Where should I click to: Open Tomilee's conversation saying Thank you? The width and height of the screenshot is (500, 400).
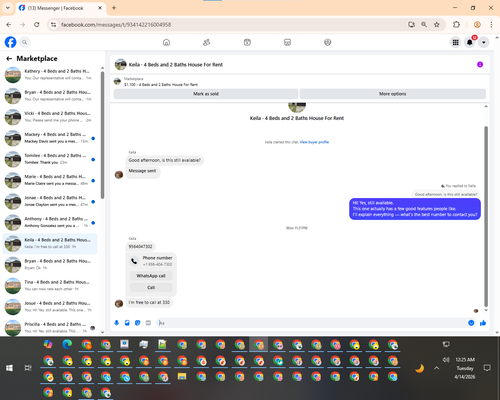(x=50, y=159)
